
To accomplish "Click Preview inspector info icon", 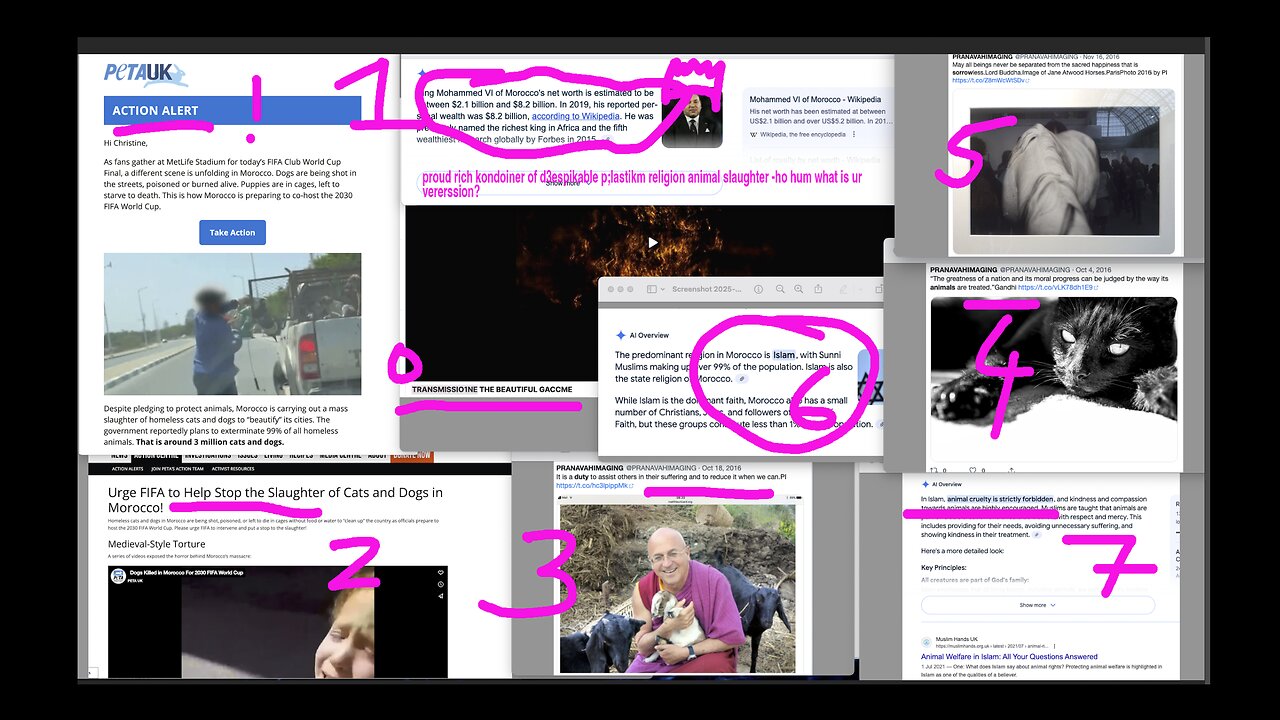I will pos(758,289).
